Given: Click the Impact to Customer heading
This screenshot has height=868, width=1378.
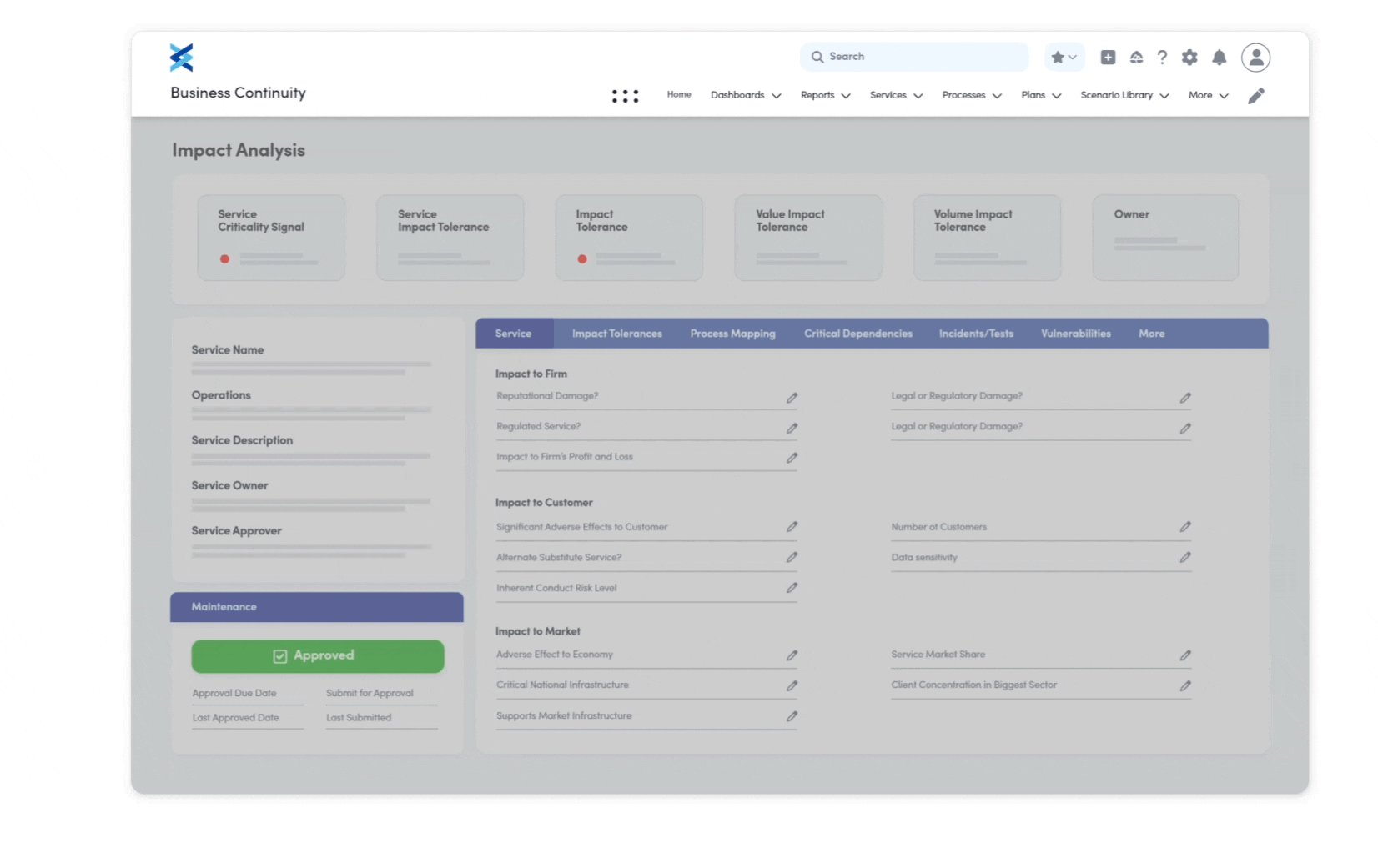Looking at the screenshot, I should pyautogui.click(x=544, y=503).
